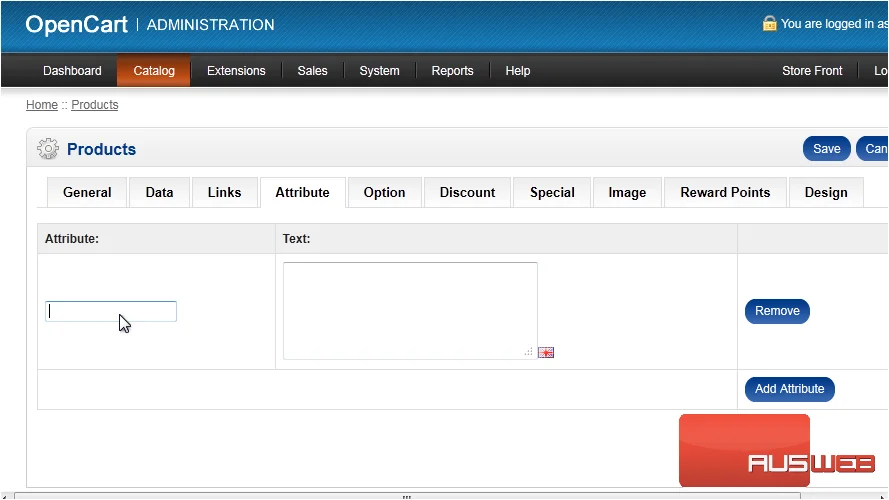Open the Catalog menu
Image resolution: width=889 pixels, height=500 pixels.
click(154, 71)
